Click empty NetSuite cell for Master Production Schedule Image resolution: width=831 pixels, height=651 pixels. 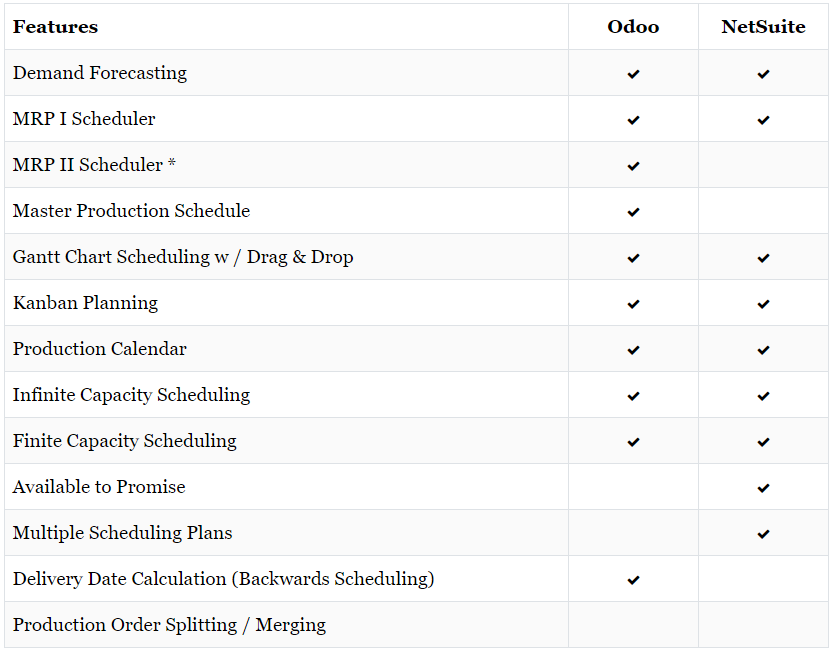(x=763, y=210)
